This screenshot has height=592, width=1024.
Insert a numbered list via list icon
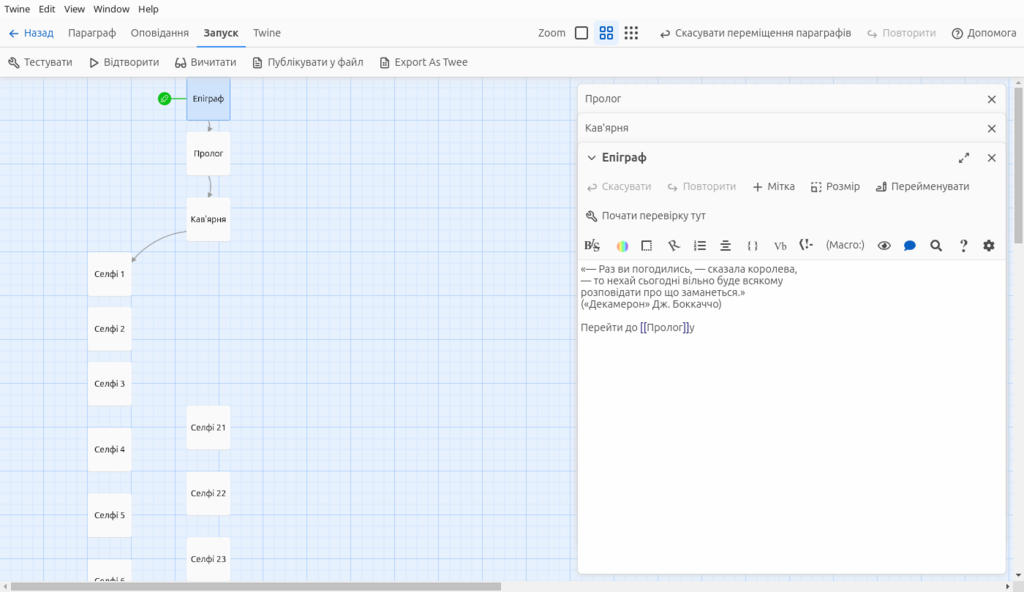tap(699, 246)
